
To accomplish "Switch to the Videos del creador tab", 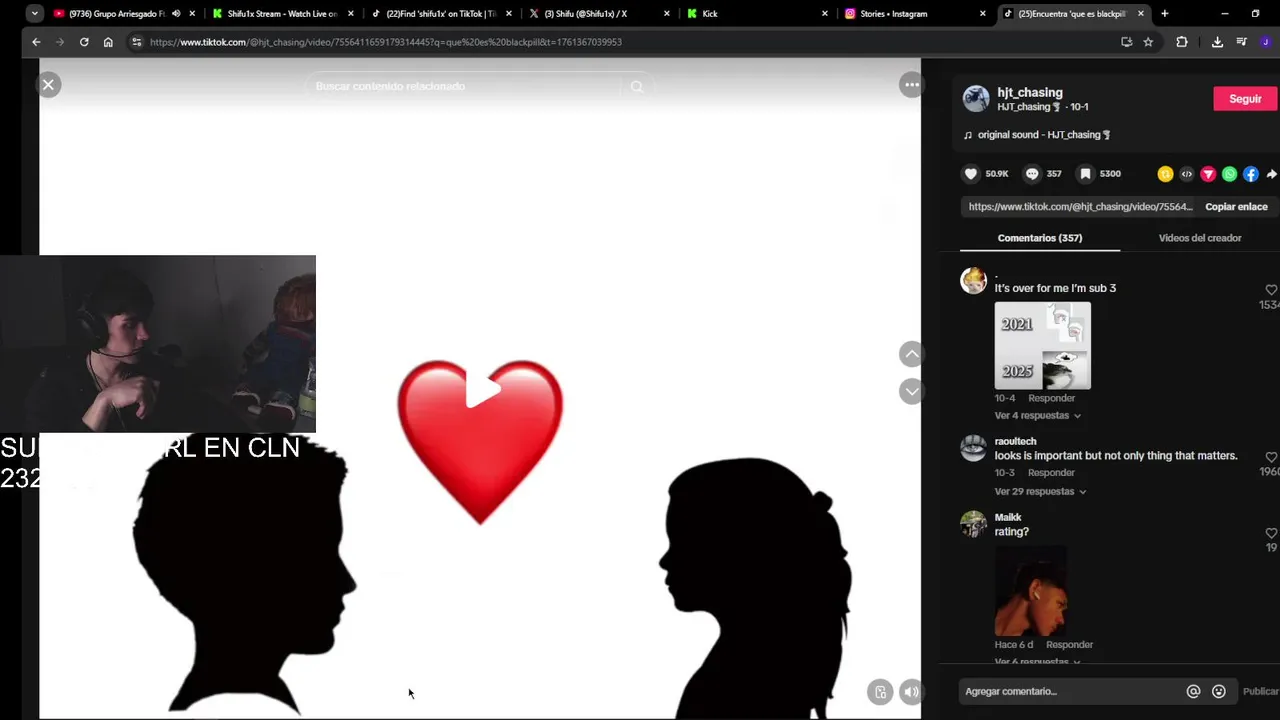I will pyautogui.click(x=1200, y=238).
